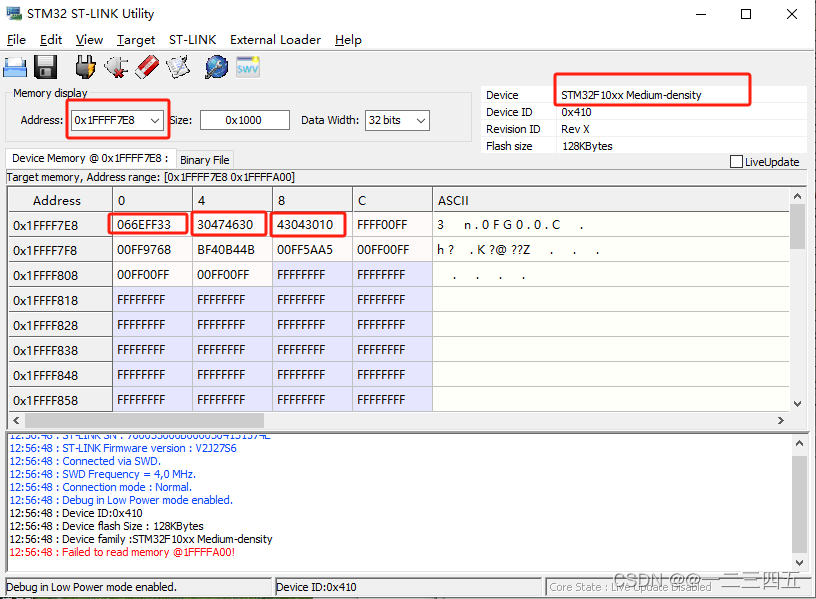Click the STM32 ST-LINK Utility title icon
Viewport: 816px width, 599px height.
(14, 13)
